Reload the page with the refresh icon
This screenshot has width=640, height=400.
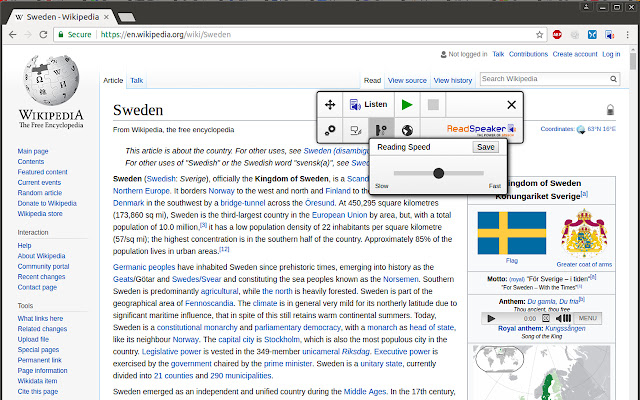43,35
